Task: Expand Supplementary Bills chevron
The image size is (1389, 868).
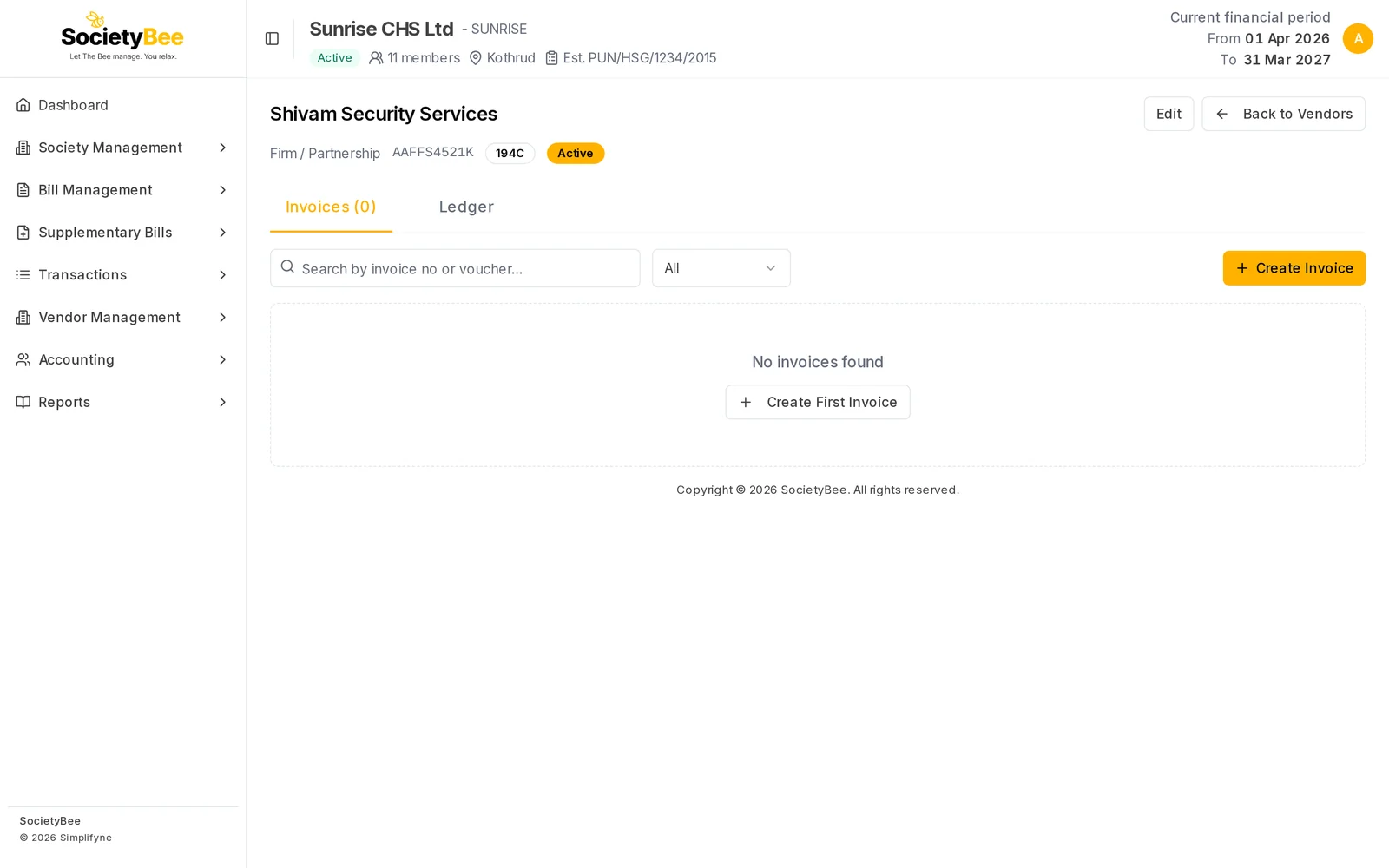Action: point(222,233)
